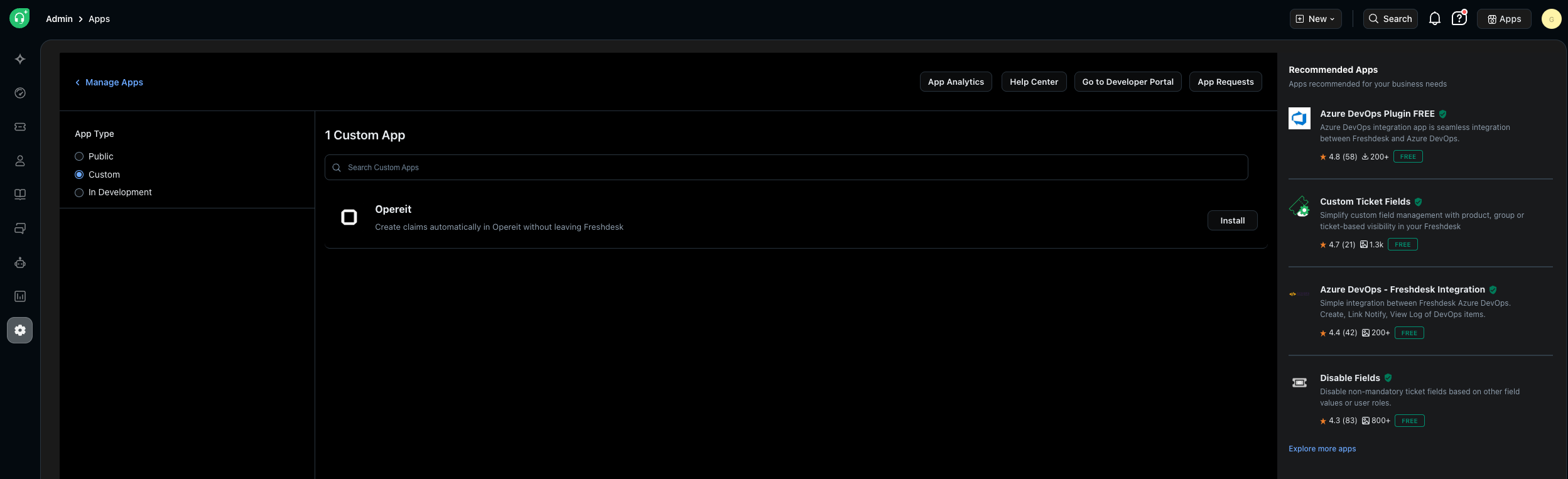Open the Analytics chart sidebar icon
This screenshot has height=479, width=1568.
click(20, 296)
